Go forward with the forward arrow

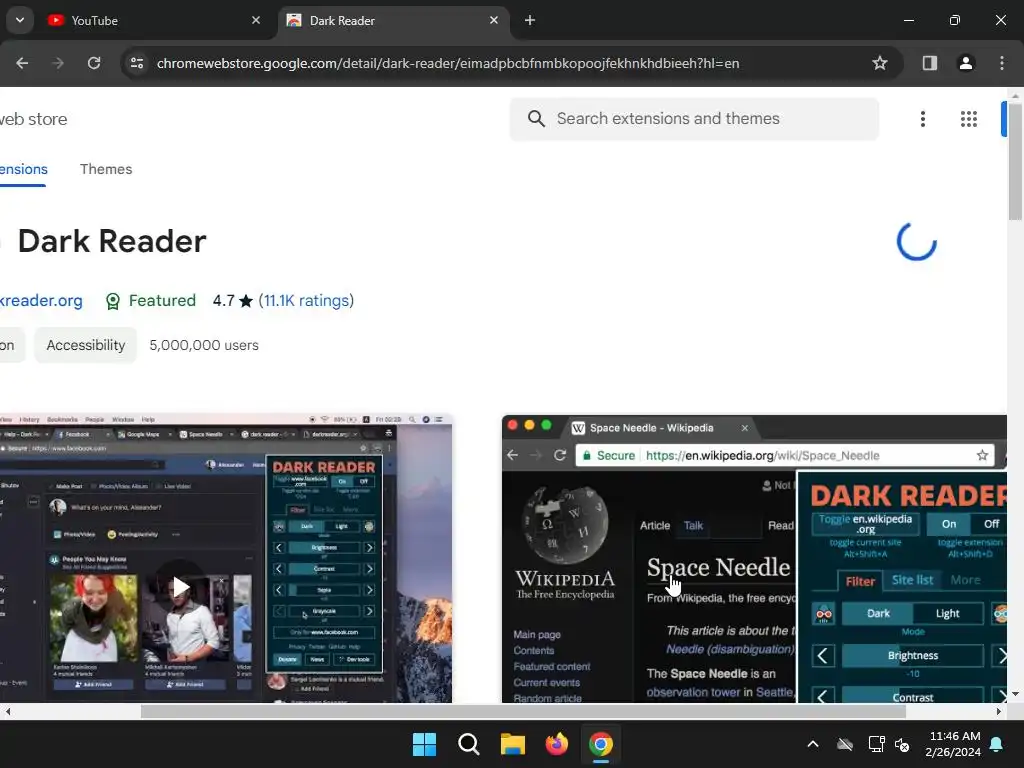tap(58, 63)
